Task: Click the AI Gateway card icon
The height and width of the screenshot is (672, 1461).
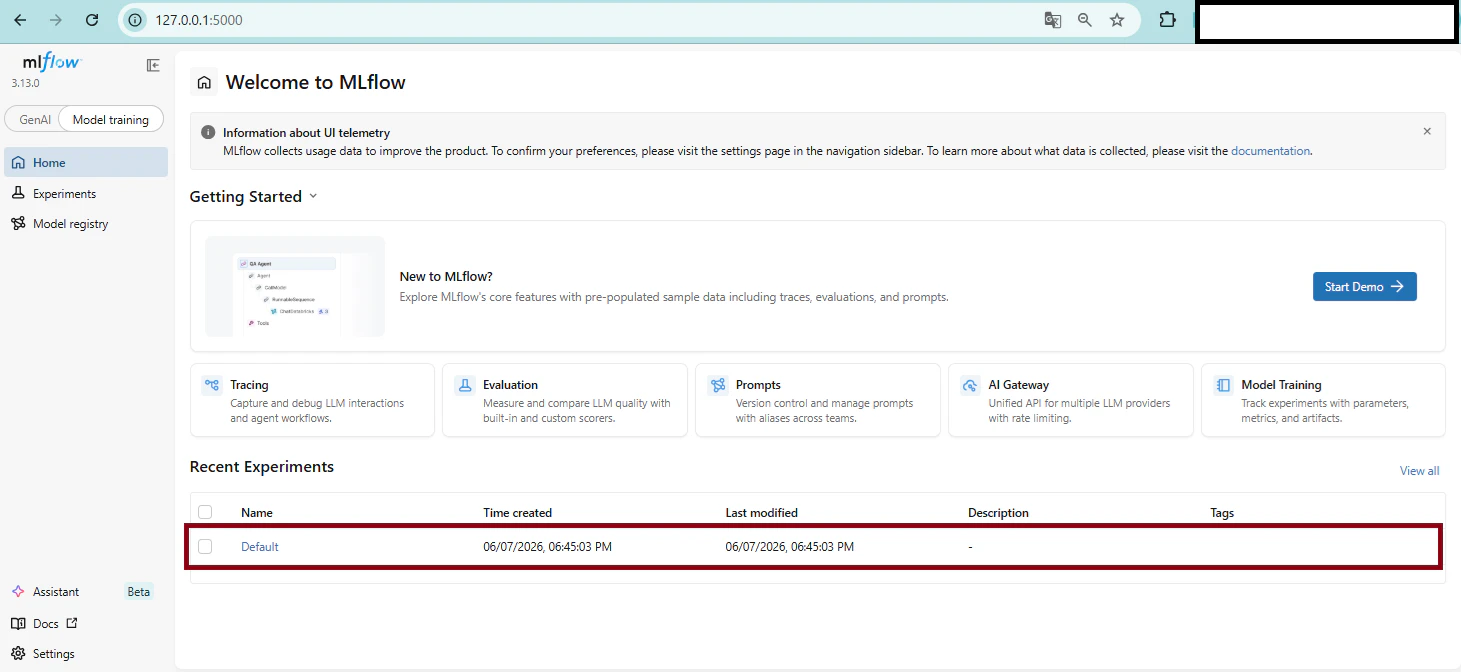Action: pyautogui.click(x=970, y=386)
